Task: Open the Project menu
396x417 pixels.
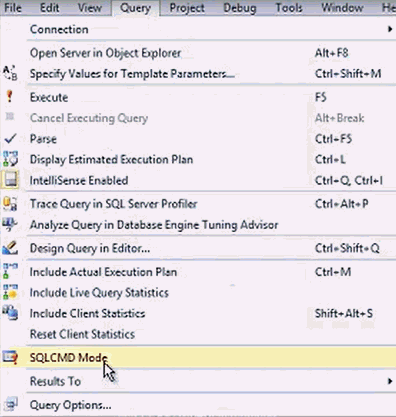Action: click(187, 8)
